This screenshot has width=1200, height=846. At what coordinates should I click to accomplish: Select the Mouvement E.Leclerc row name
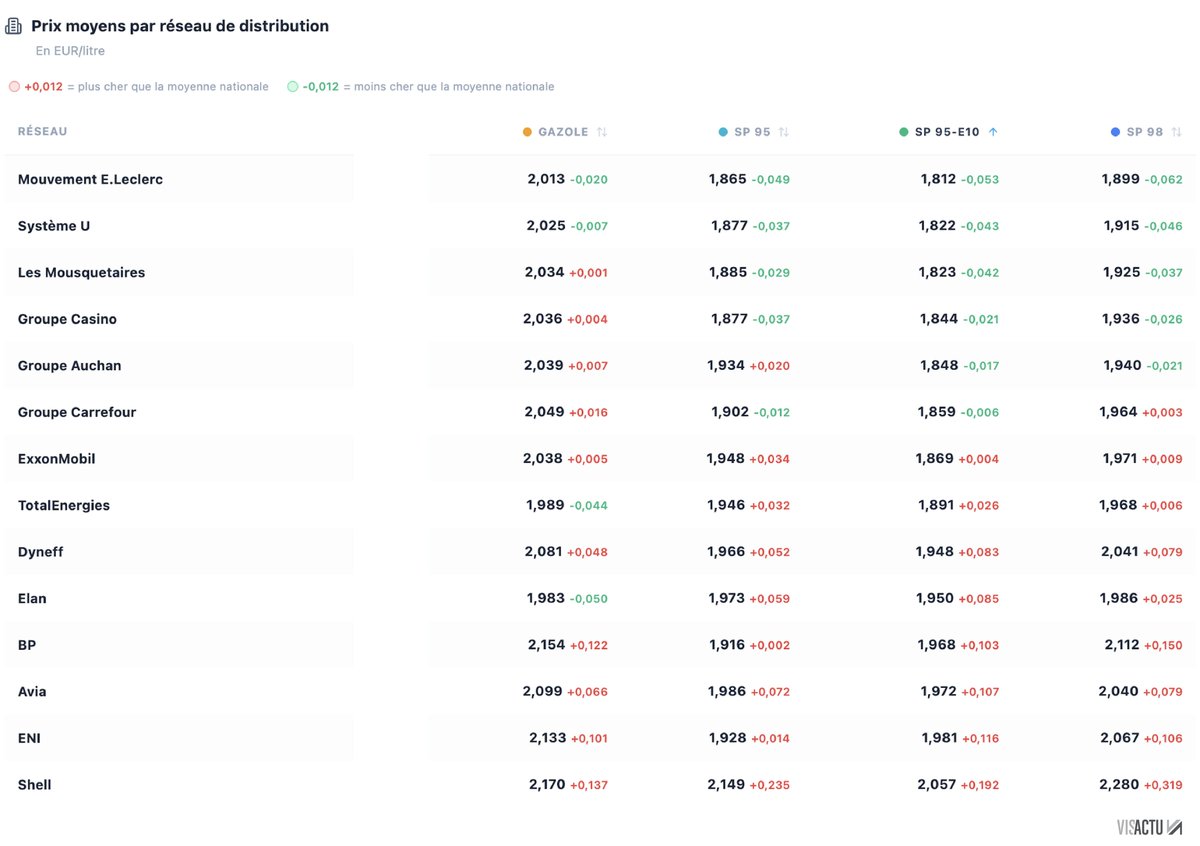coord(90,179)
